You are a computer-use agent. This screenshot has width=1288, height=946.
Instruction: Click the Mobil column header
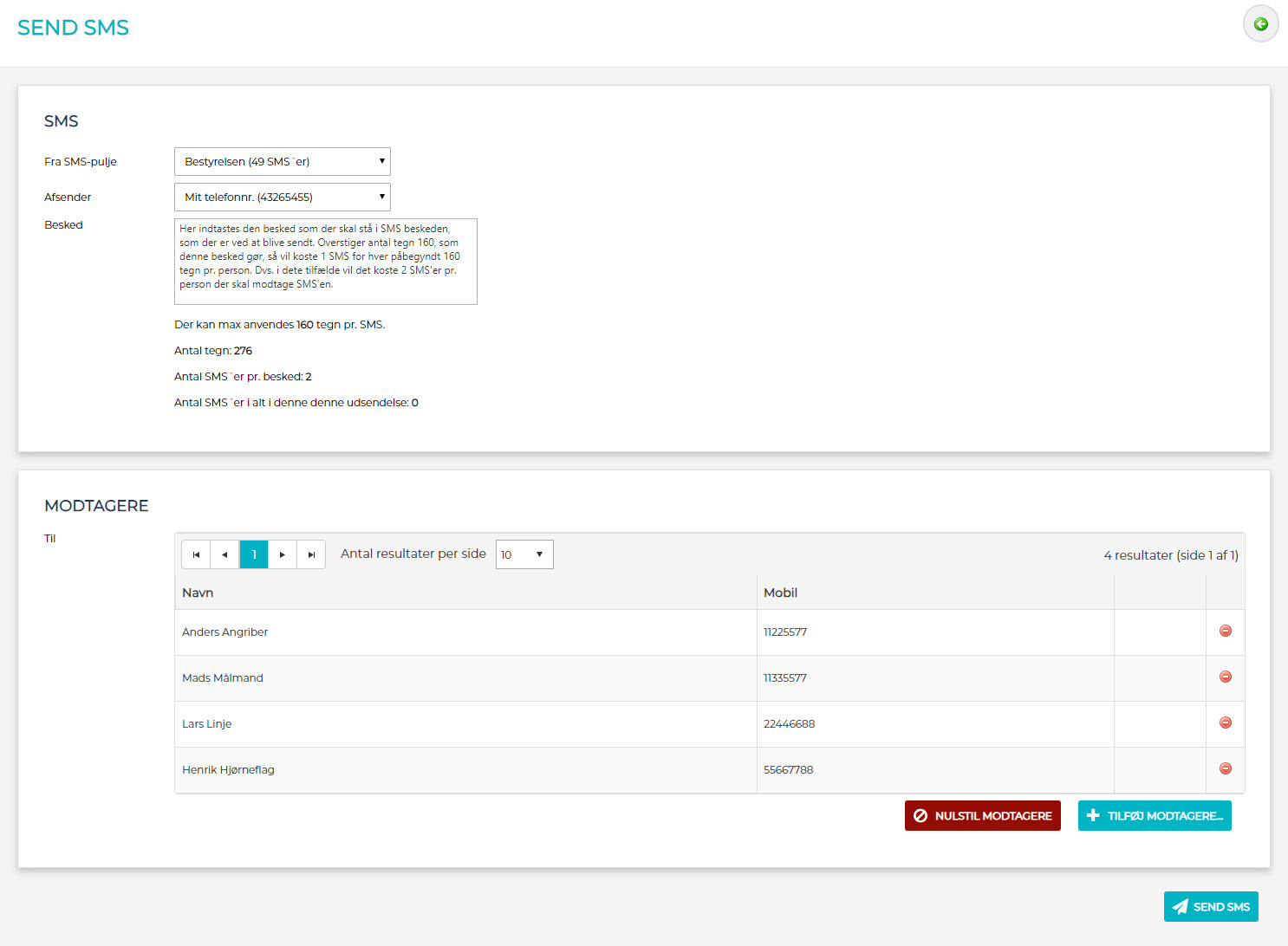(780, 593)
